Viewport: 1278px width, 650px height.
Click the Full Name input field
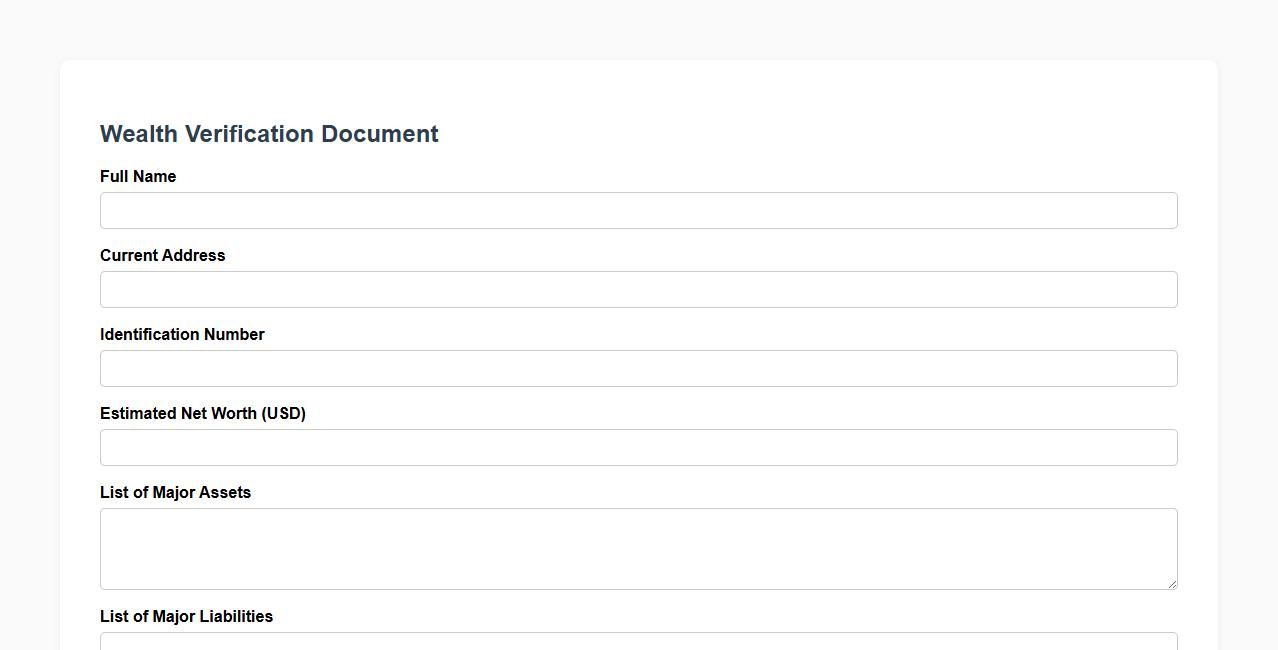(638, 211)
